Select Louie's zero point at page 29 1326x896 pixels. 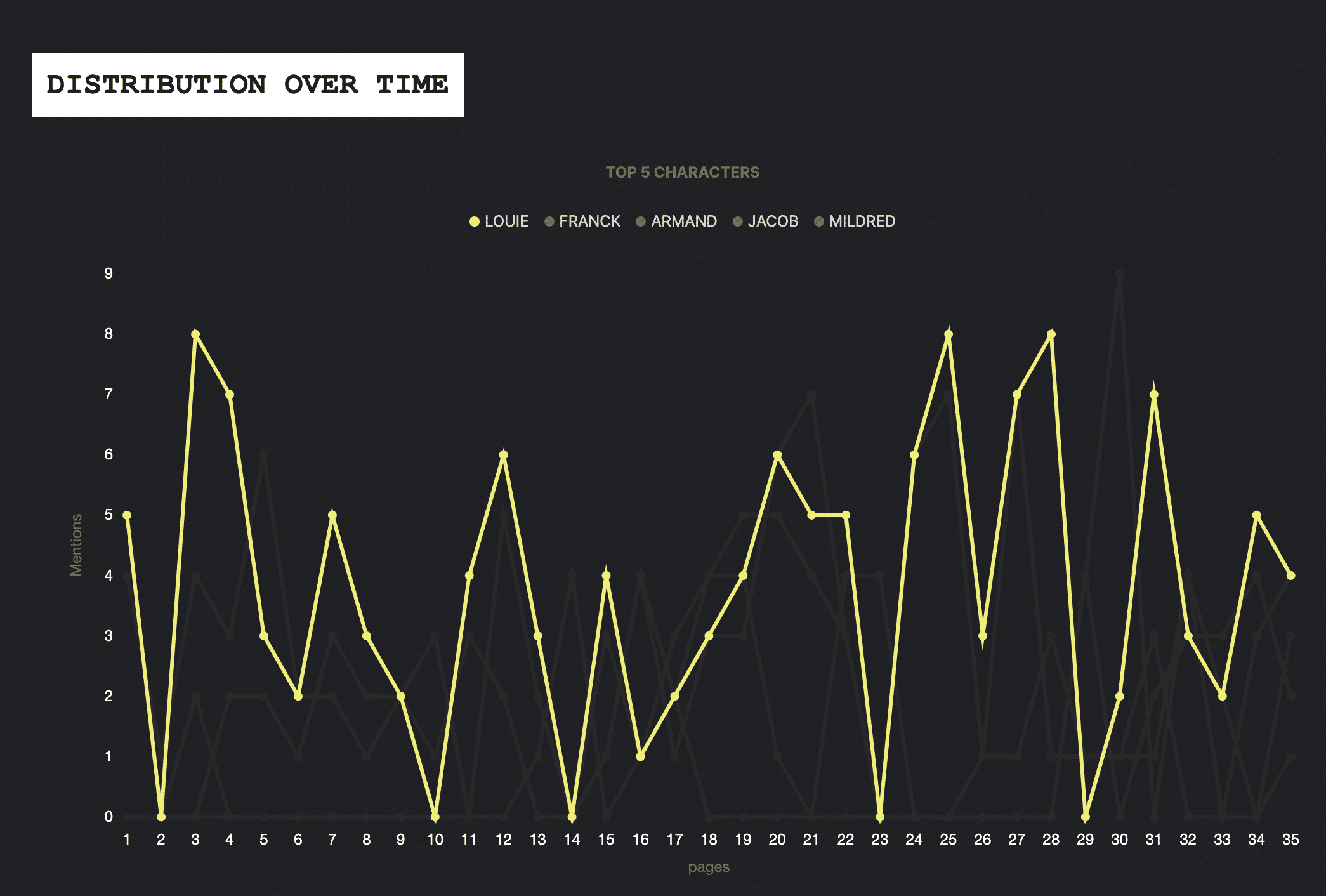coord(1086,817)
